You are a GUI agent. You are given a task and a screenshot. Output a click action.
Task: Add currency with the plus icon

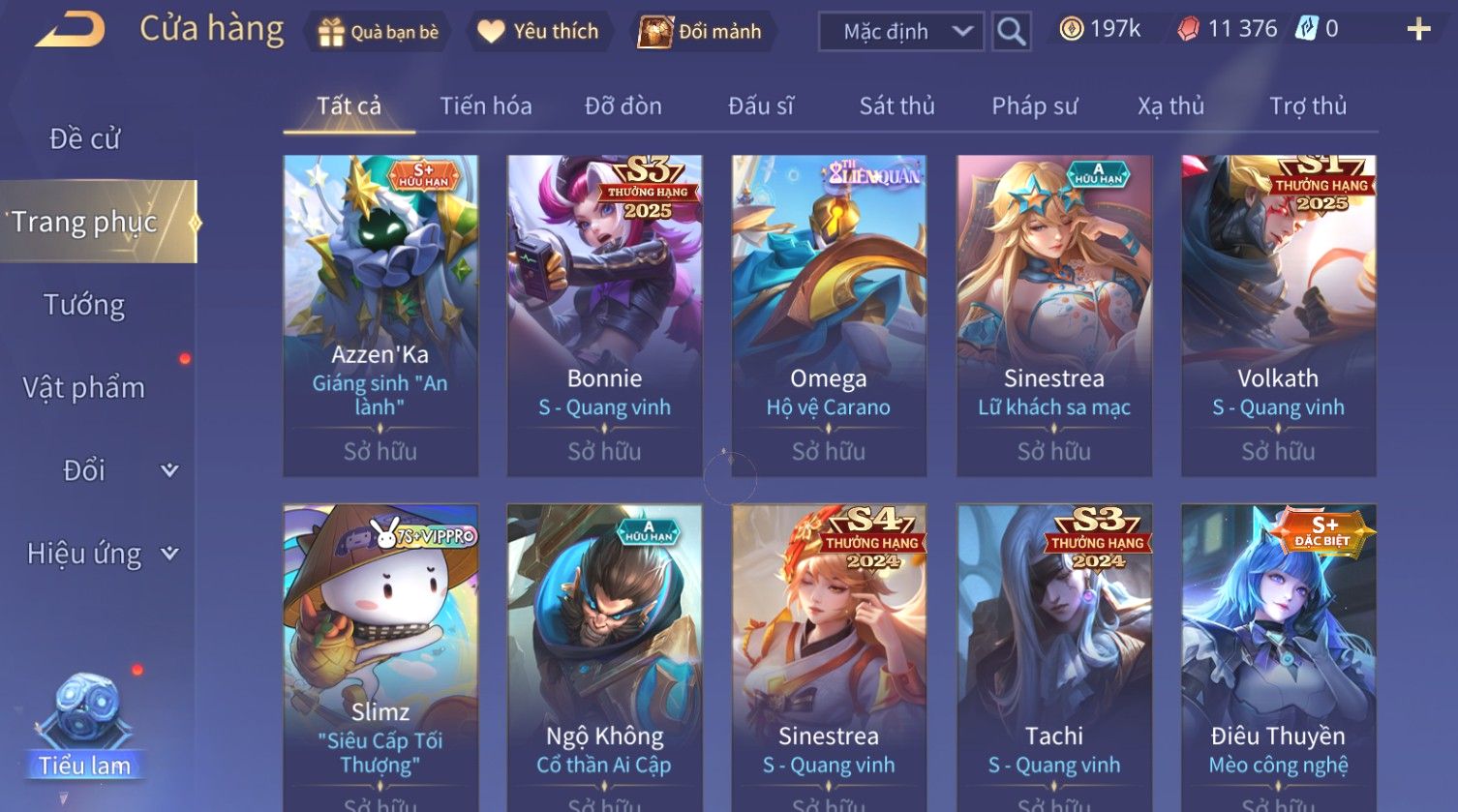coord(1418,30)
